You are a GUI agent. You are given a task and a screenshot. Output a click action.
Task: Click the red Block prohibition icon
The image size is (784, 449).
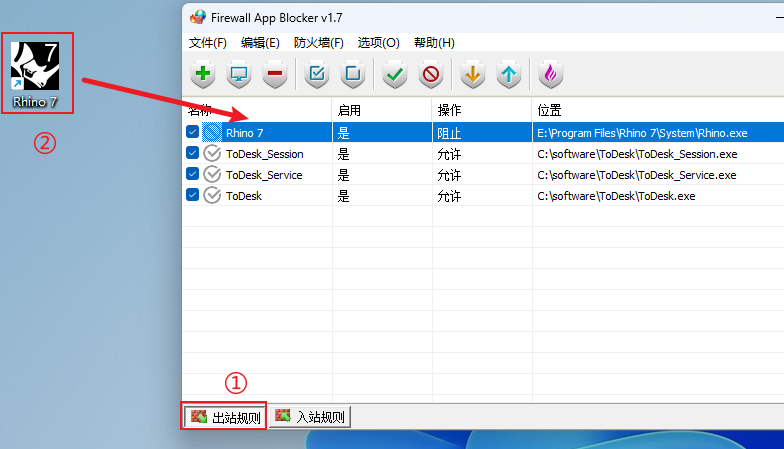[x=431, y=74]
